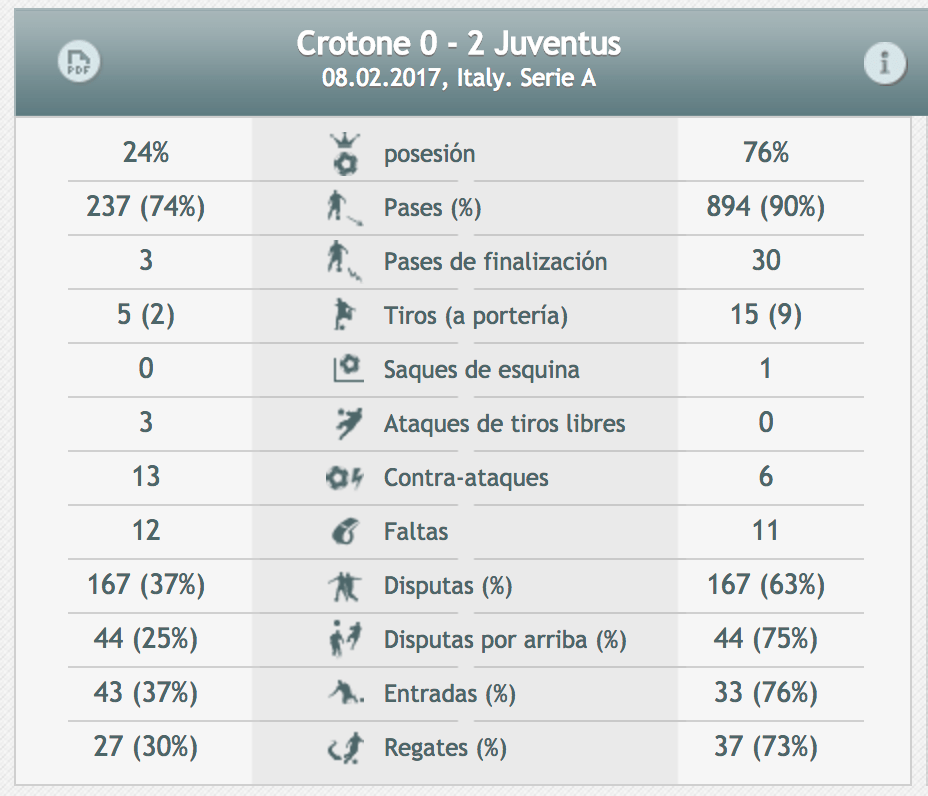Viewport: 928px width, 796px height.
Task: Click the Regates dribble icon
Action: (346, 747)
